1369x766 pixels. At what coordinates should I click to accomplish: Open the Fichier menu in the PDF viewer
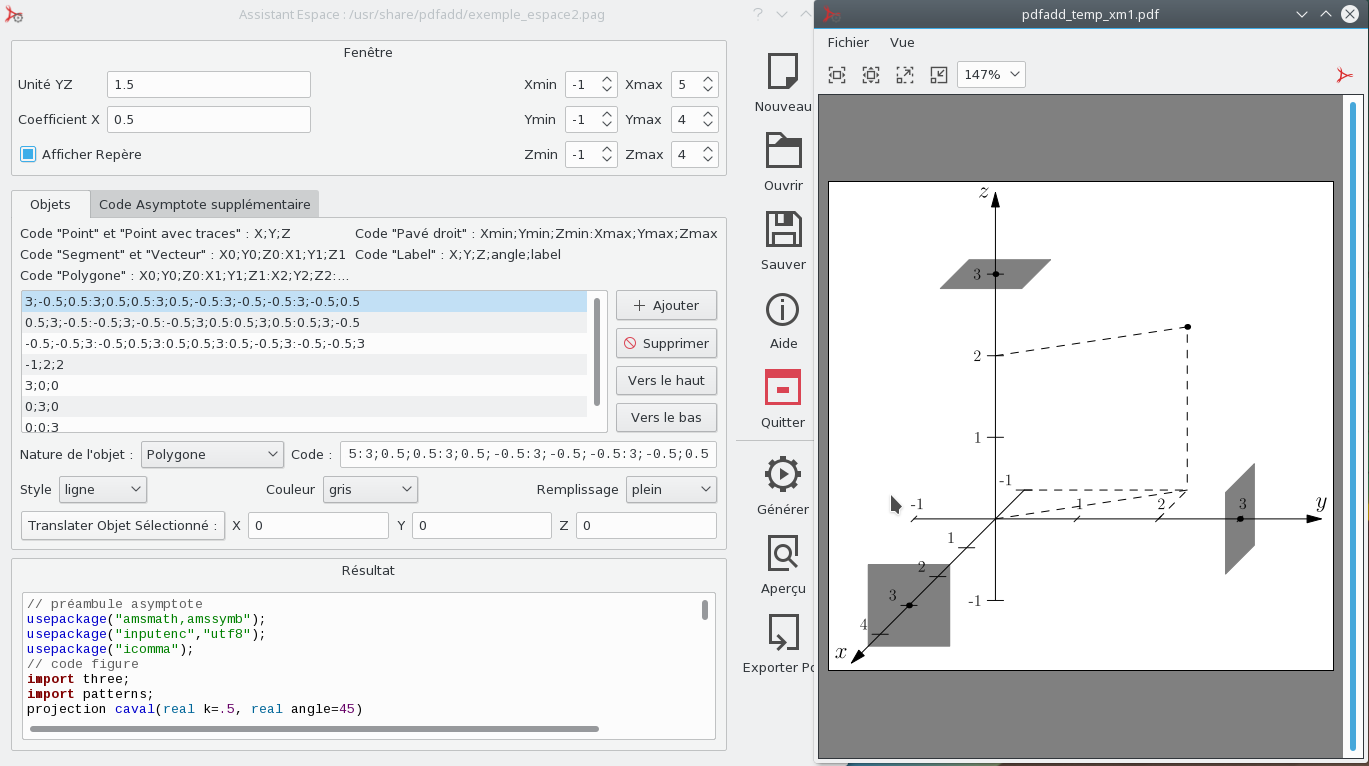[x=848, y=43]
